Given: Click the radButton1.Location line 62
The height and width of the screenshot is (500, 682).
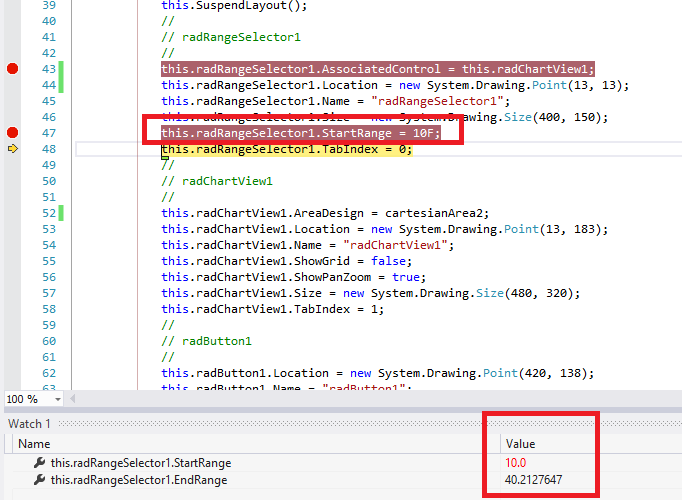Looking at the screenshot, I should click(x=378, y=373).
